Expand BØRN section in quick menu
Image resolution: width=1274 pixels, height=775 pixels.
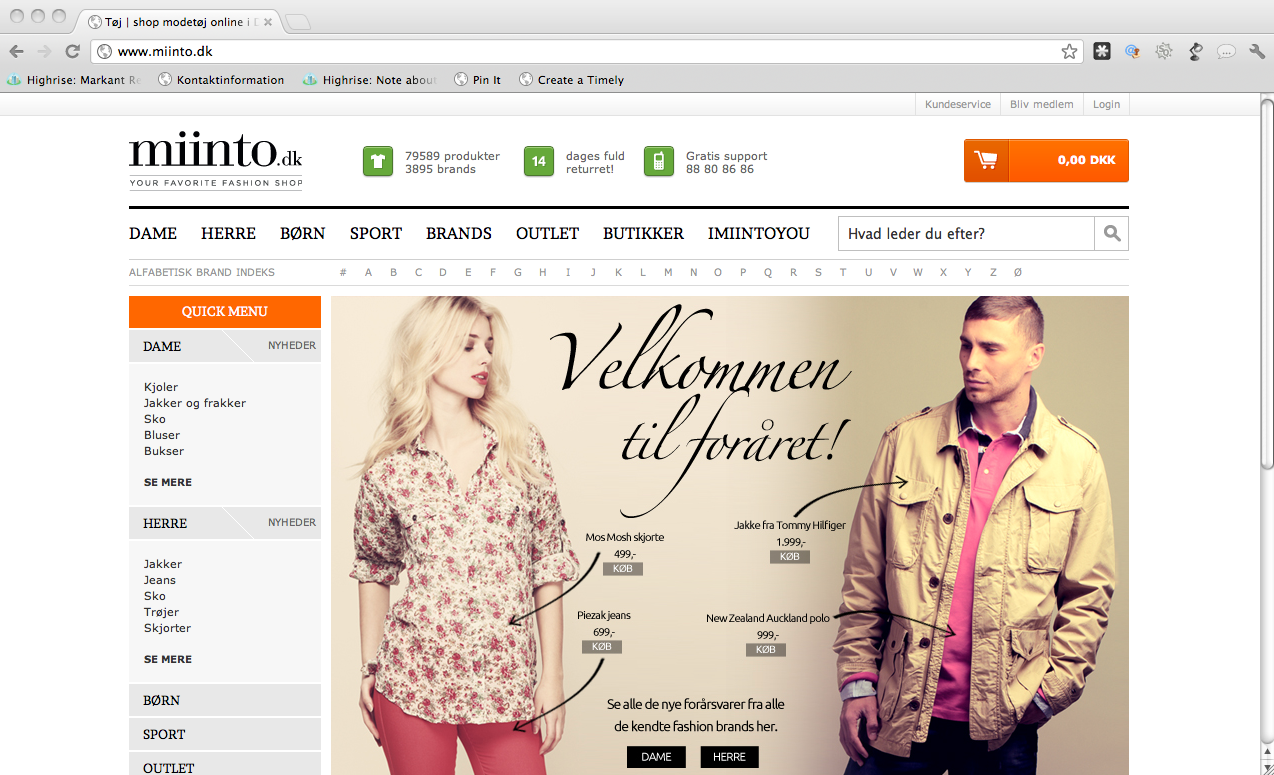coord(225,700)
